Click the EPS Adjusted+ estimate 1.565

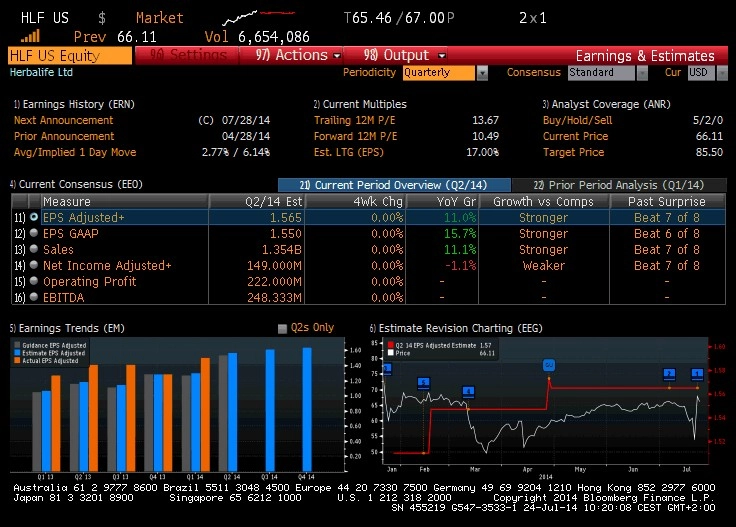tap(285, 217)
